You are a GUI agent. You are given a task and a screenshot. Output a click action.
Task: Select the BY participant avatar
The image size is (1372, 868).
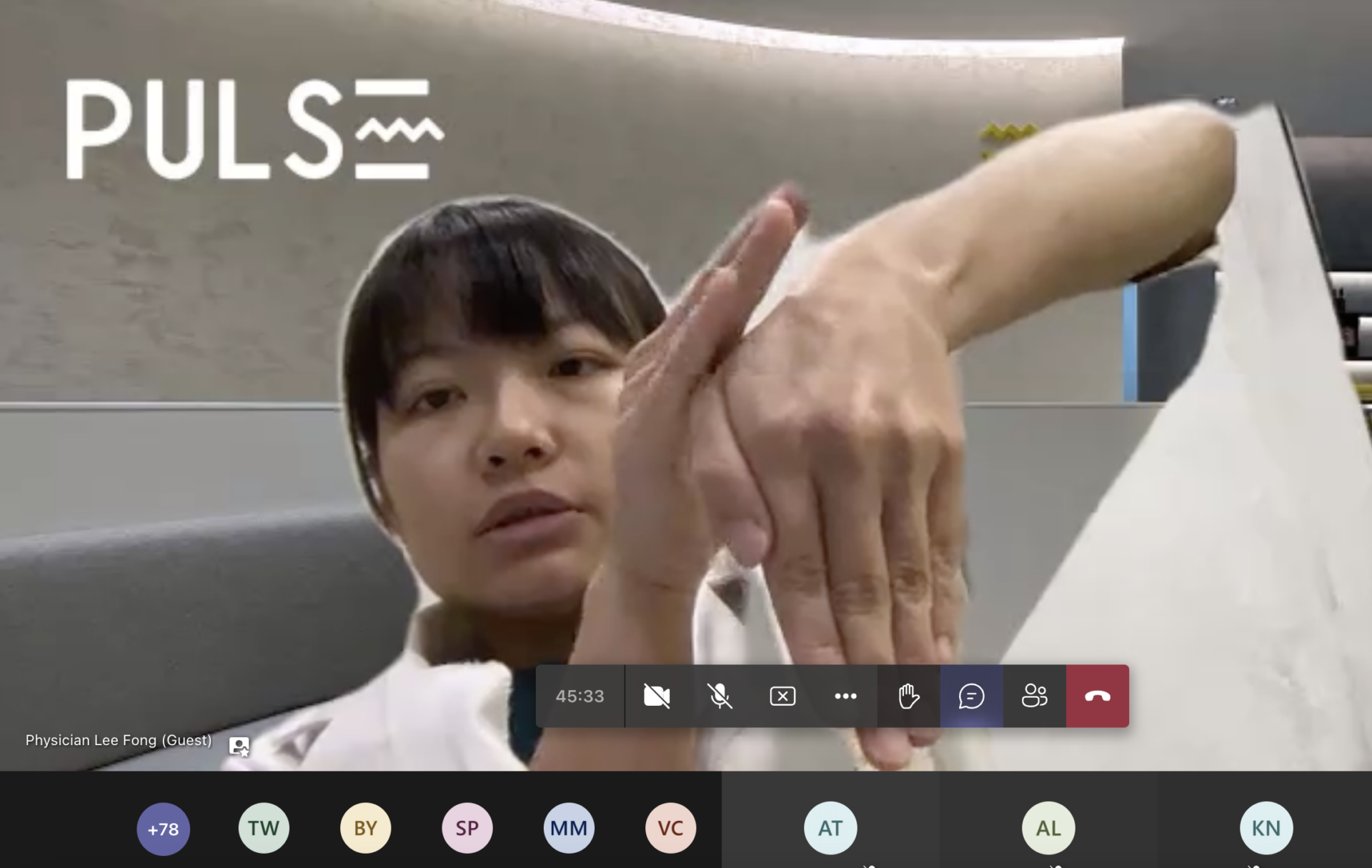[x=365, y=828]
